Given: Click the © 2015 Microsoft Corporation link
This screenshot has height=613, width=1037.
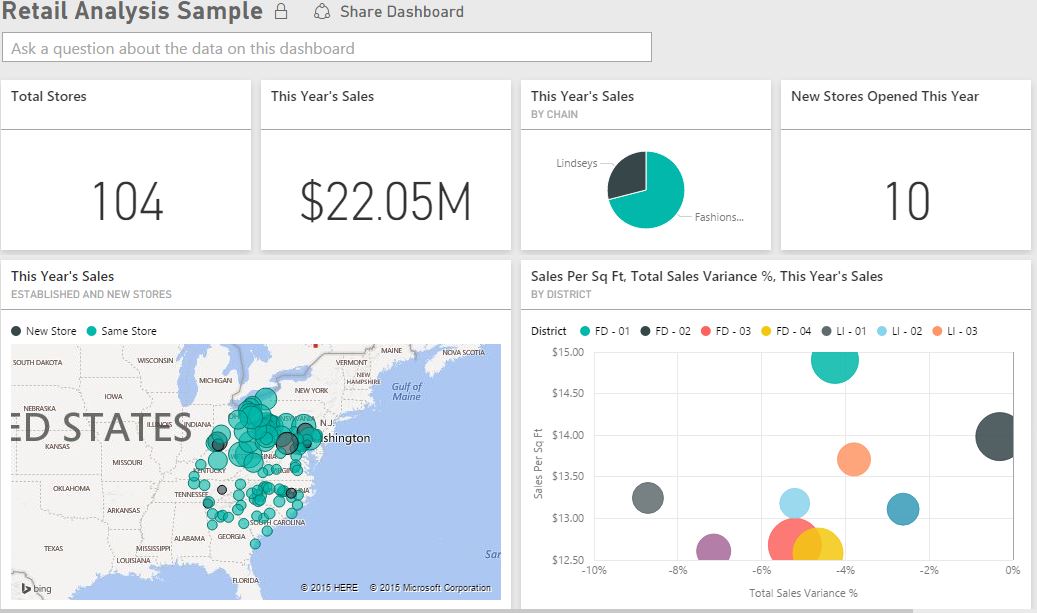Looking at the screenshot, I should (432, 587).
